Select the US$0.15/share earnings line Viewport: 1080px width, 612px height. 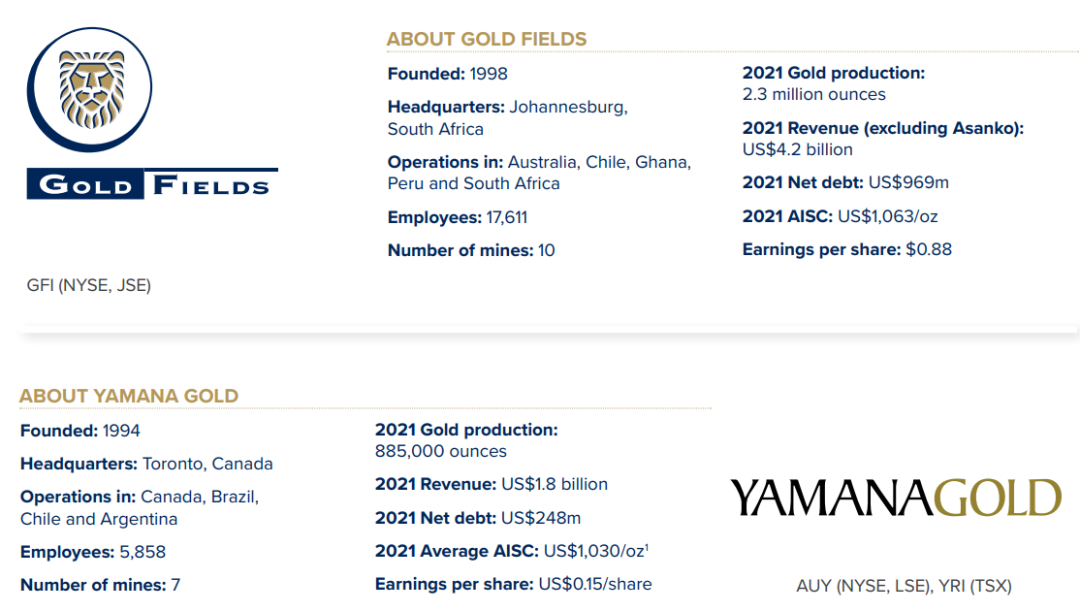pyautogui.click(x=513, y=584)
